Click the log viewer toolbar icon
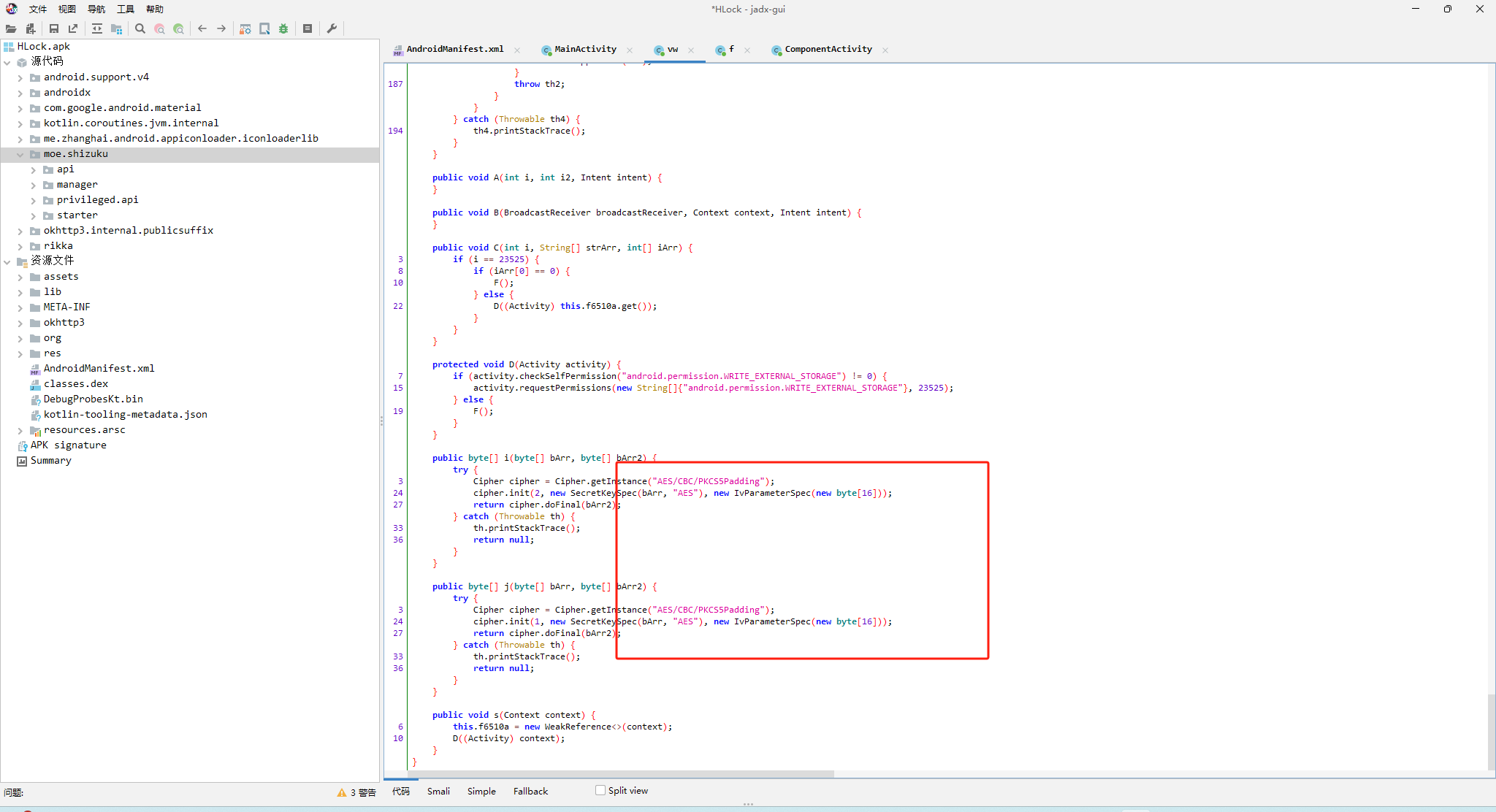This screenshot has width=1496, height=812. click(x=308, y=28)
